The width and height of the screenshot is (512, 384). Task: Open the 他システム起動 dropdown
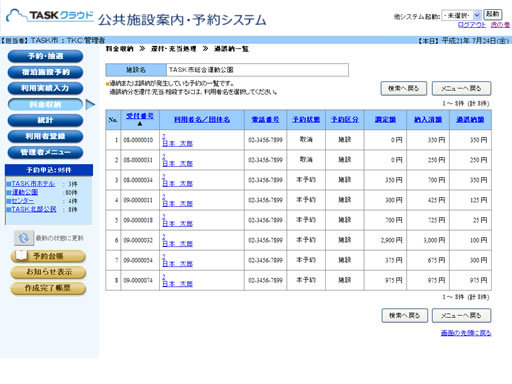coord(461,15)
